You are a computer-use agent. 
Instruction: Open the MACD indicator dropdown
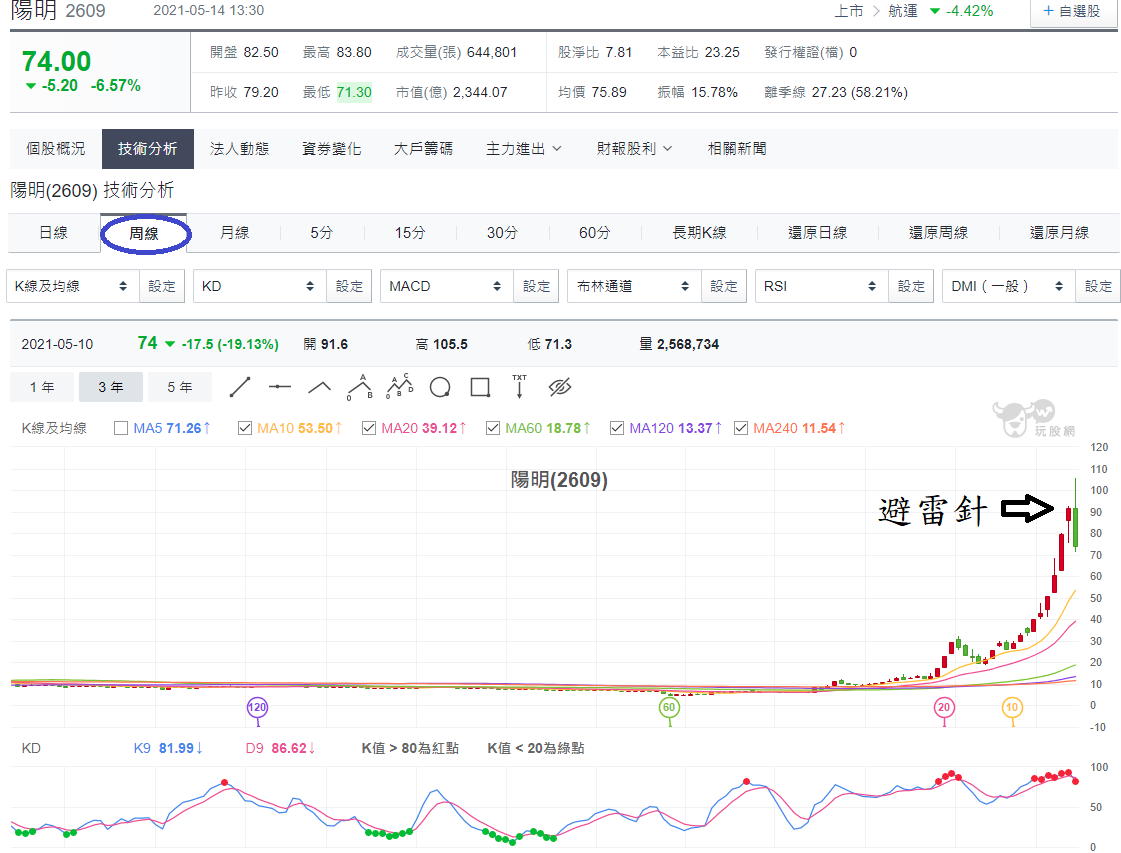447,286
